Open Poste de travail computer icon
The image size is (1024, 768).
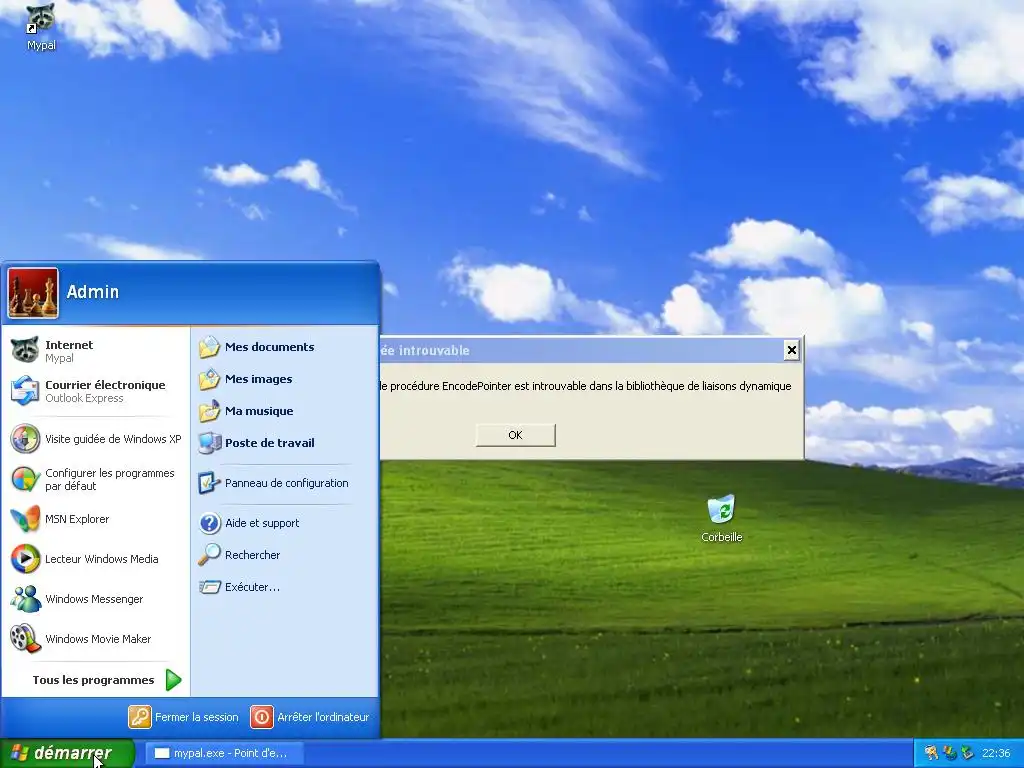[x=209, y=443]
